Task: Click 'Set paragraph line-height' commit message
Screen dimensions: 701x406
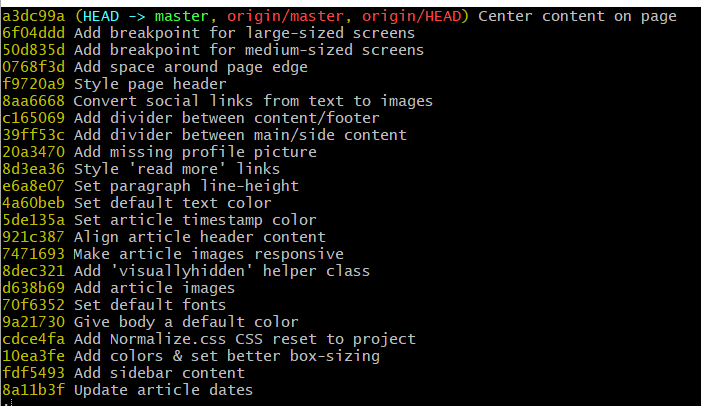Action: point(186,186)
